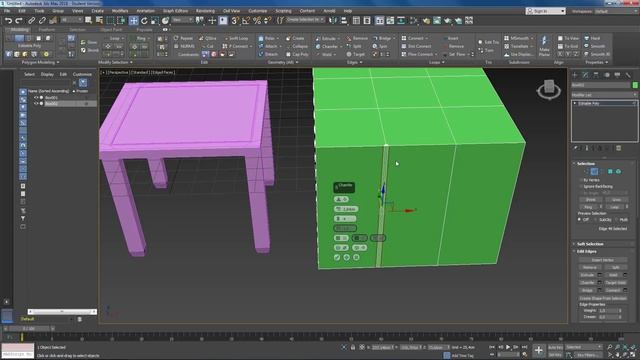
Task: Toggle NURMS subdivision in Edit panel
Action: (184, 46)
